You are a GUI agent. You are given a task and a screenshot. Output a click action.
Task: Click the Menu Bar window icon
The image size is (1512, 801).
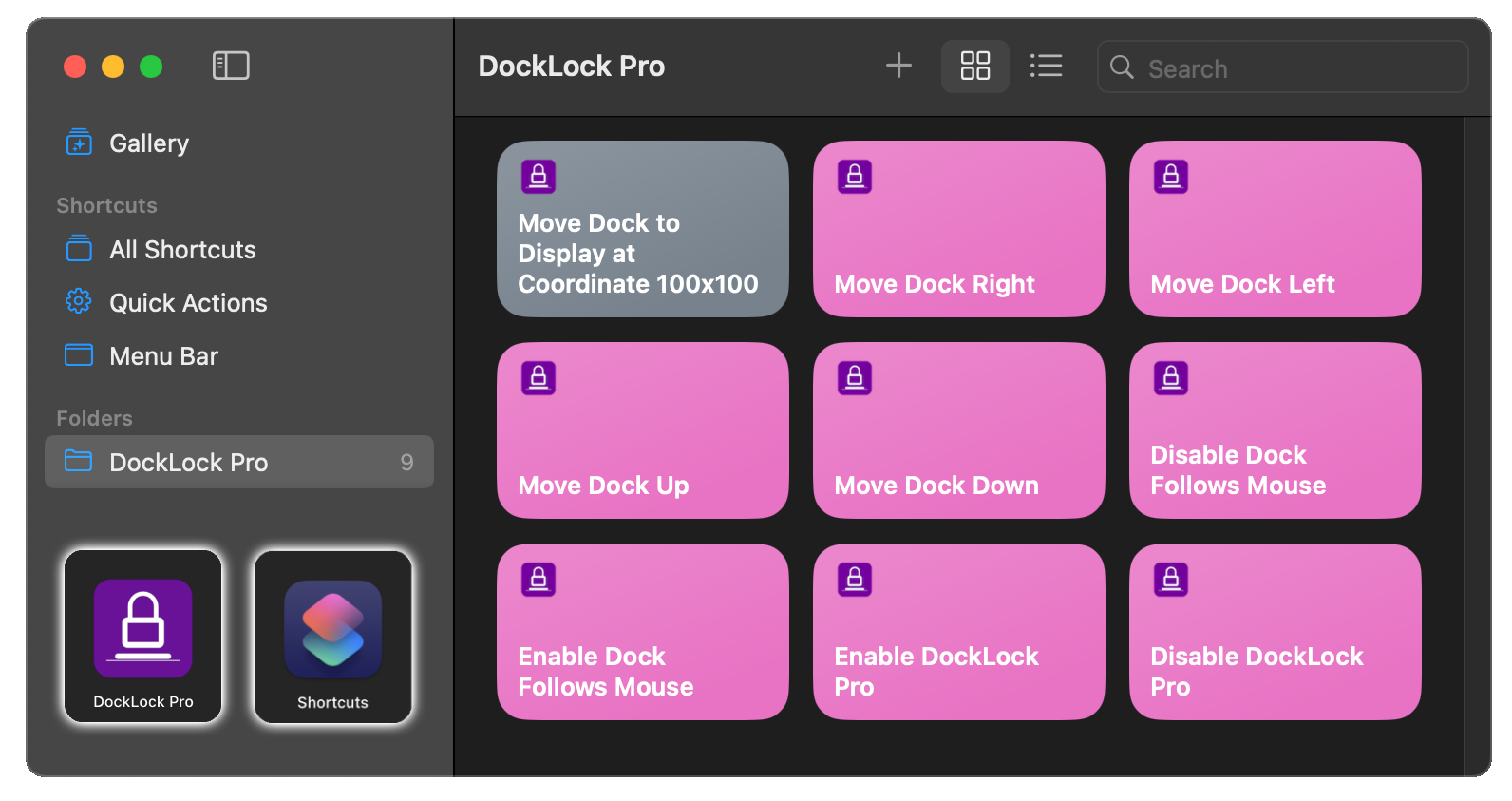click(79, 355)
